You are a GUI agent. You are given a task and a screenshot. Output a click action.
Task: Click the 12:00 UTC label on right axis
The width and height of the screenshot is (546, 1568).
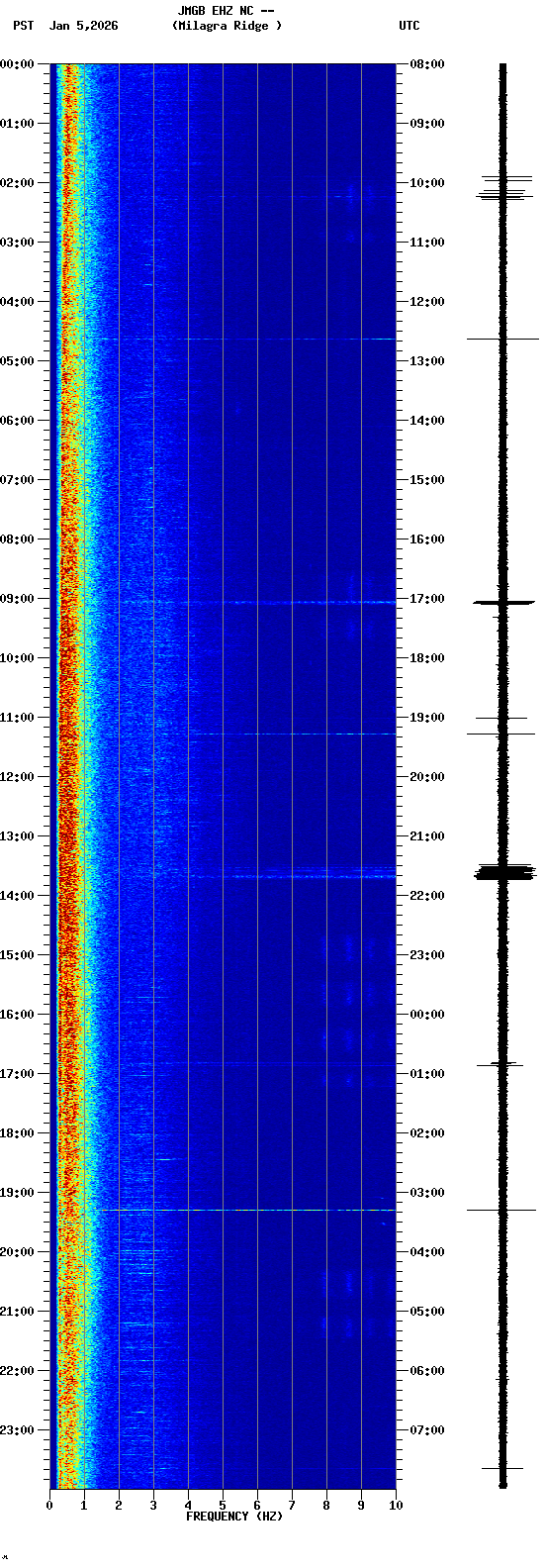pos(426,302)
